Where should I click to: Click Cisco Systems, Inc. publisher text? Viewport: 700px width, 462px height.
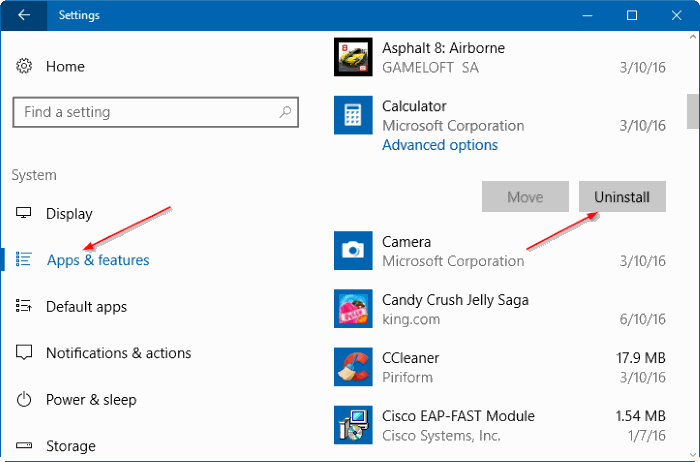pos(442,436)
